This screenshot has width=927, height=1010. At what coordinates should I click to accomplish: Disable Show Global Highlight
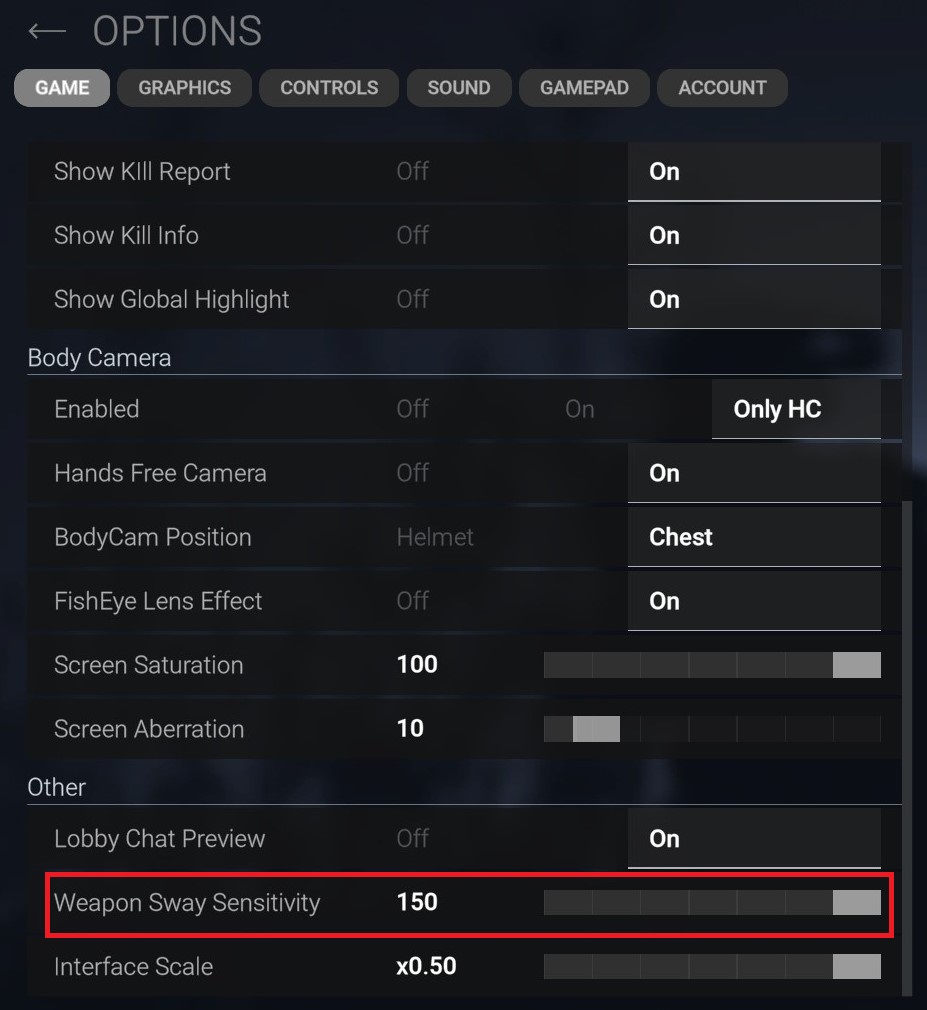[x=412, y=300]
